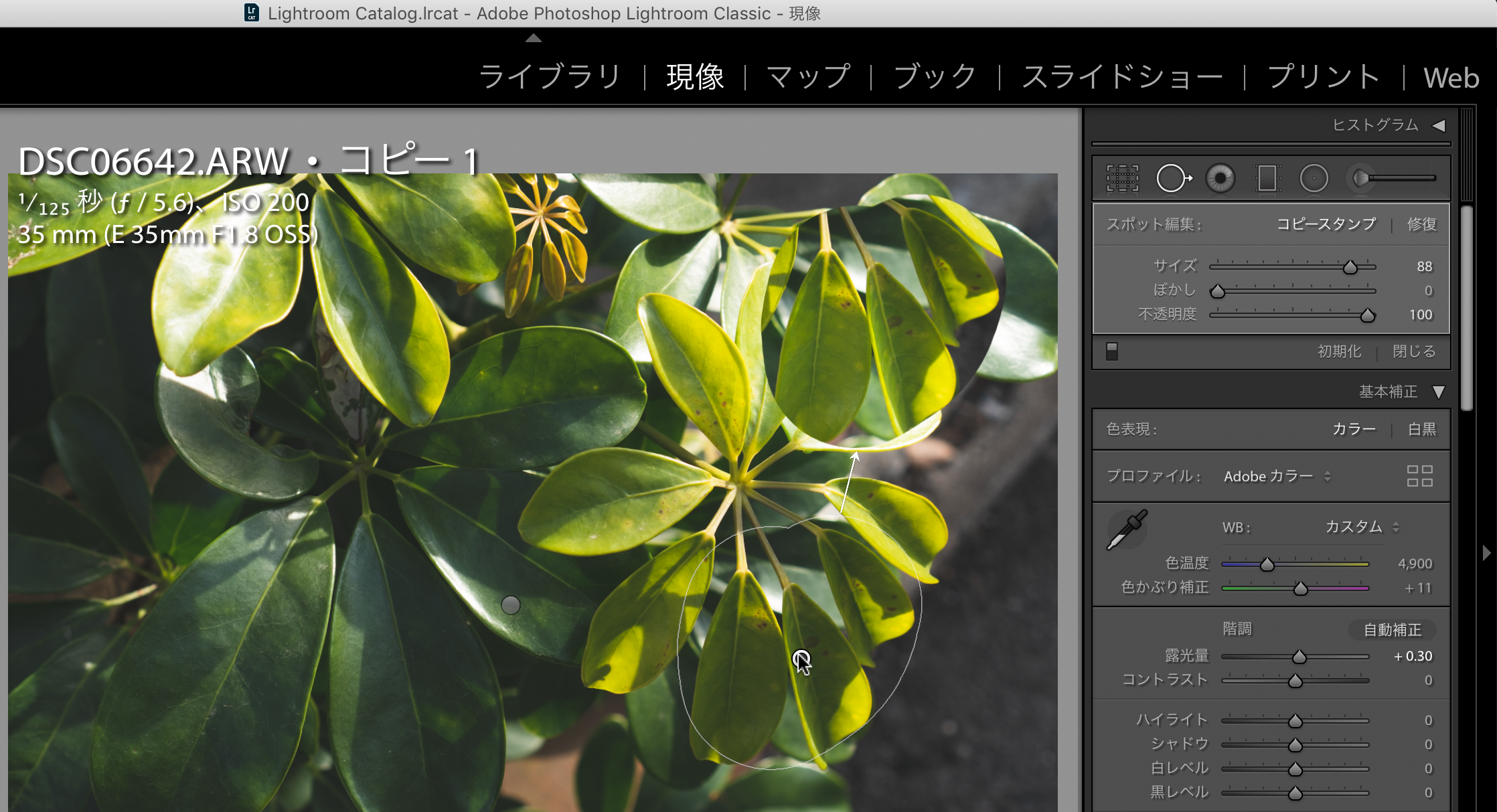Set color treatment to 白黒
This screenshot has height=812, width=1497.
(x=1422, y=429)
